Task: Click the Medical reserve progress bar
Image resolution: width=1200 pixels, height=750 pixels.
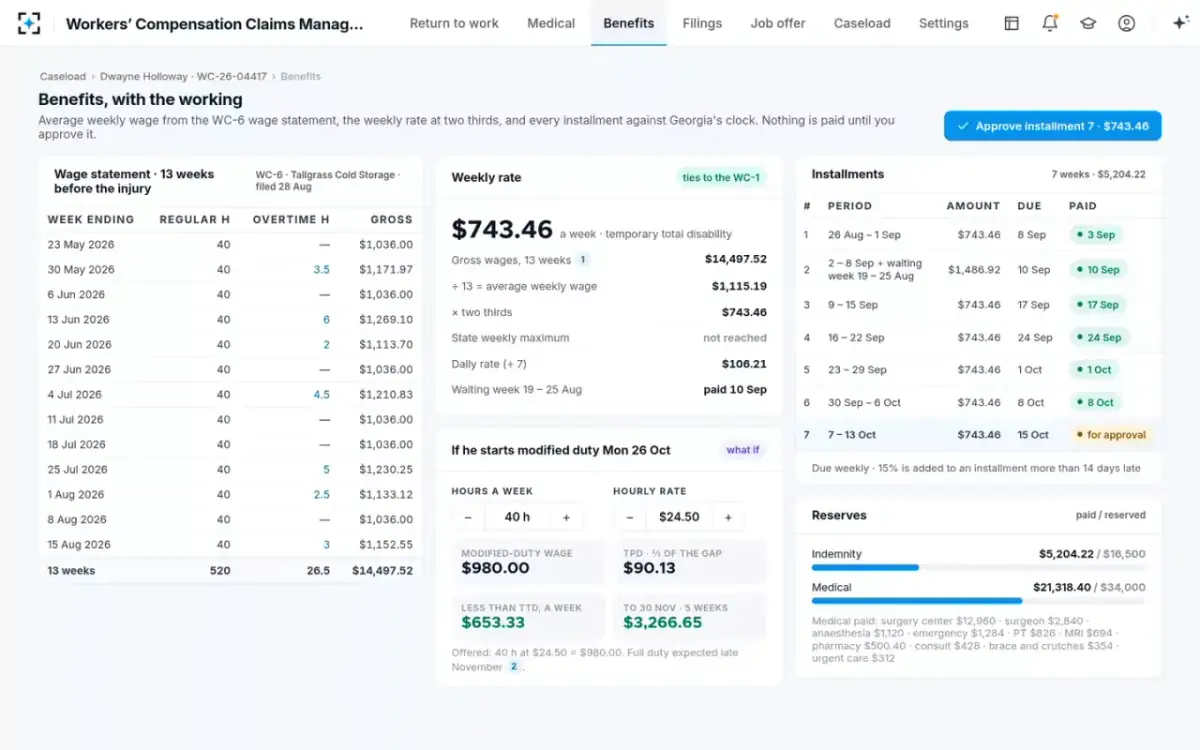Action: [x=979, y=601]
